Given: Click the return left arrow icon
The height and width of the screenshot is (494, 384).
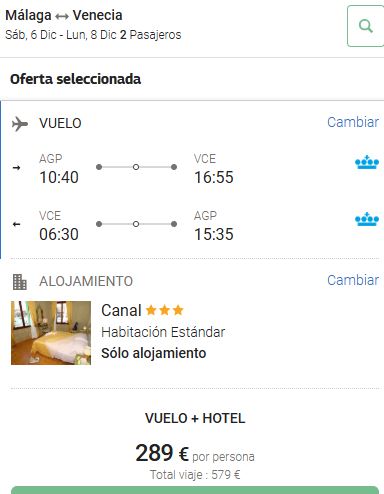Looking at the screenshot, I should [16, 224].
